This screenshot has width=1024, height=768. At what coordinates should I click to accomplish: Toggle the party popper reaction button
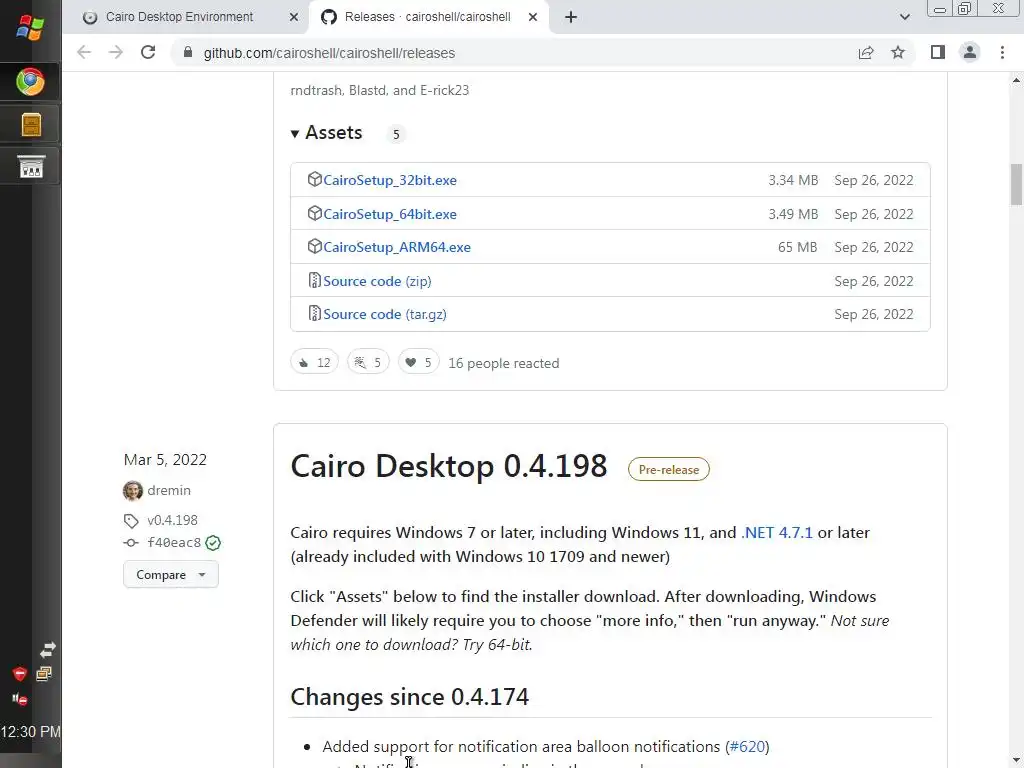367,363
